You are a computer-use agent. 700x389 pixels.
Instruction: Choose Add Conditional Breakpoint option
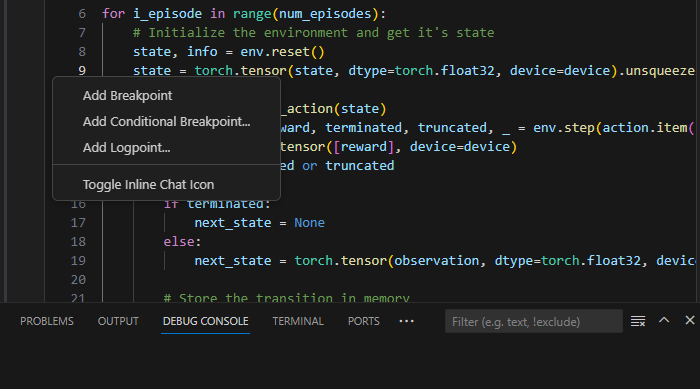point(167,121)
